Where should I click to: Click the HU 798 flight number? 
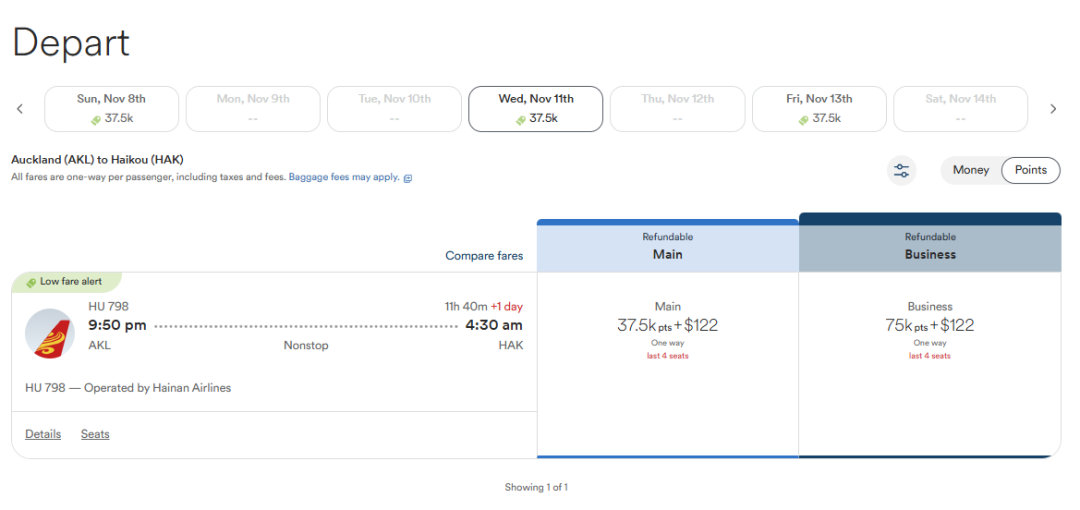[x=109, y=307]
